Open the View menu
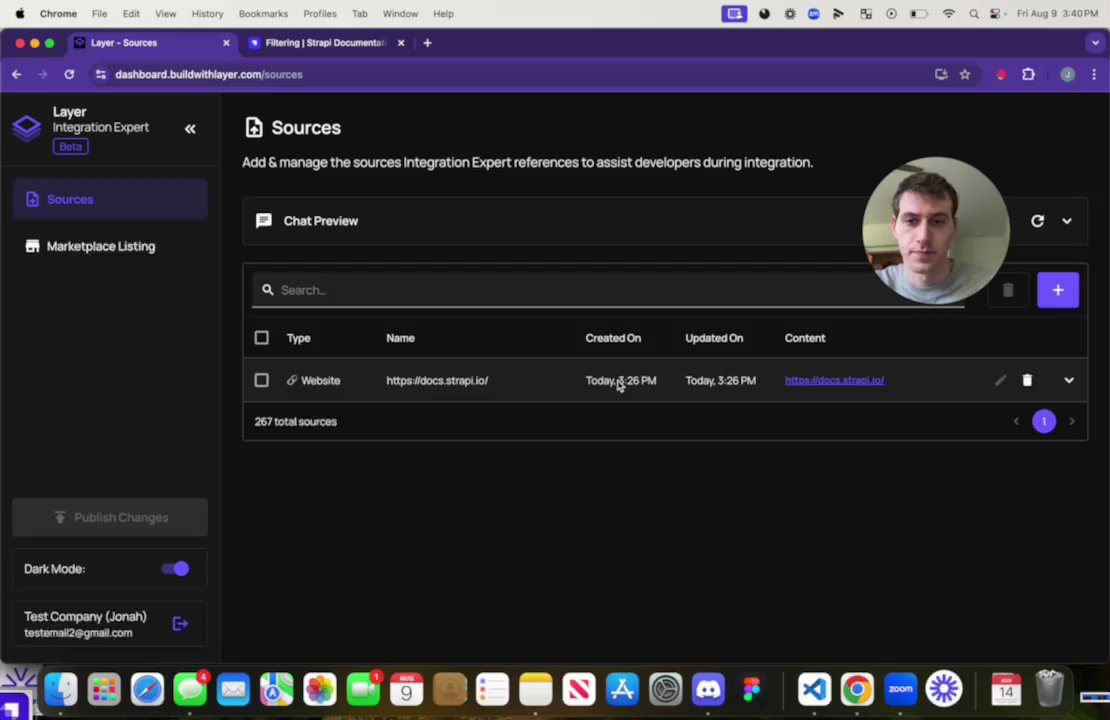Image resolution: width=1110 pixels, height=720 pixels. point(165,13)
